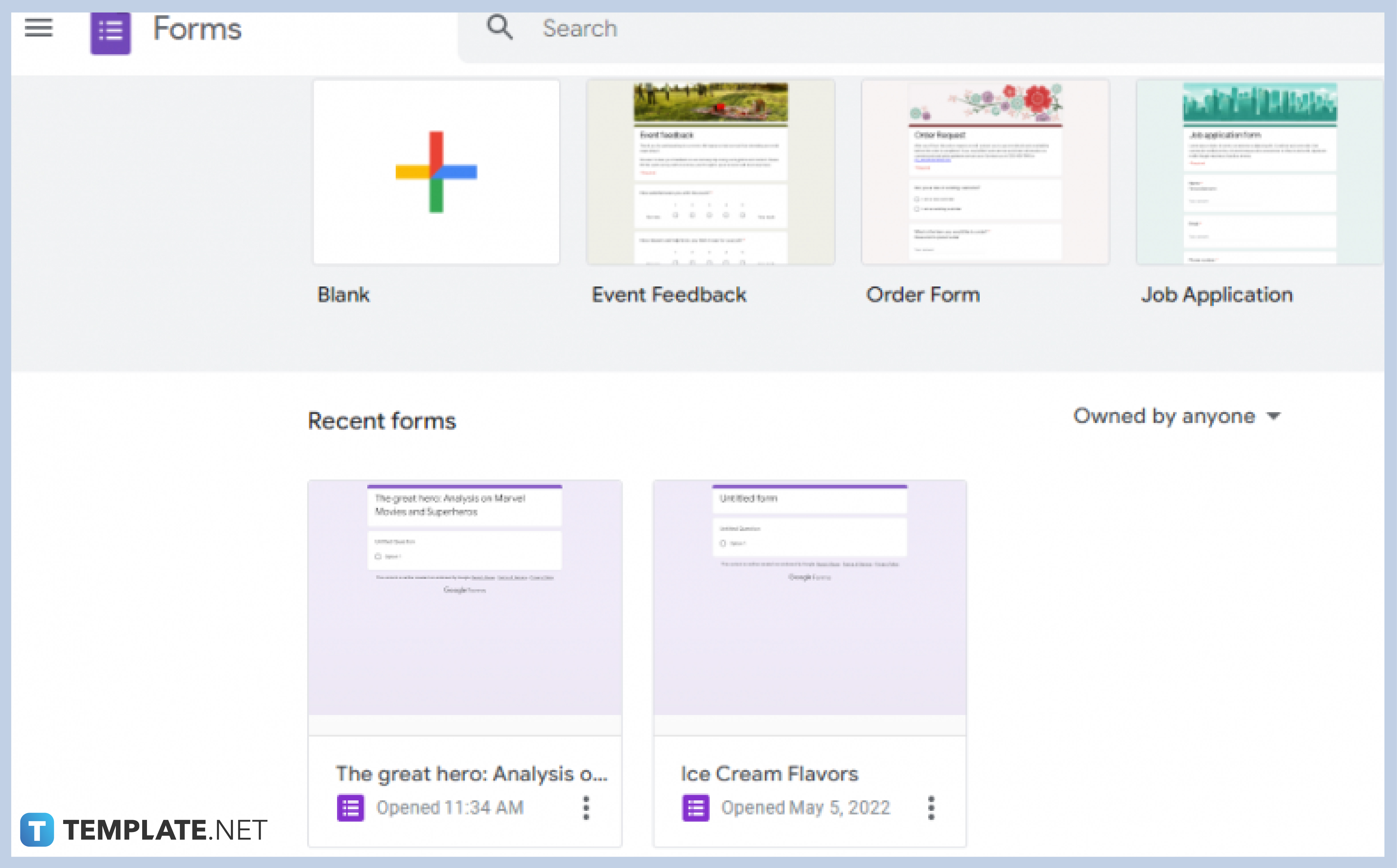Open the three-dot menu on The great hero card
Image resolution: width=1397 pixels, height=868 pixels.
(x=586, y=807)
